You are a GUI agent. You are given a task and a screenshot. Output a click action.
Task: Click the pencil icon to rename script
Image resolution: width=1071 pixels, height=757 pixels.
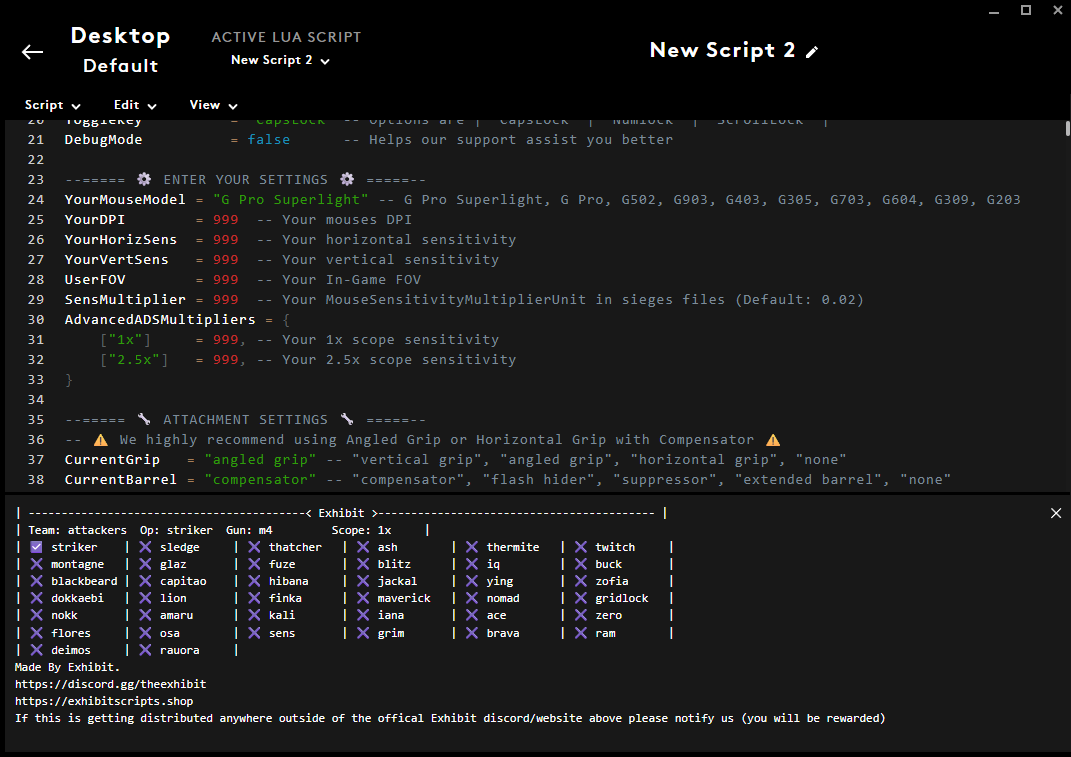coord(812,52)
